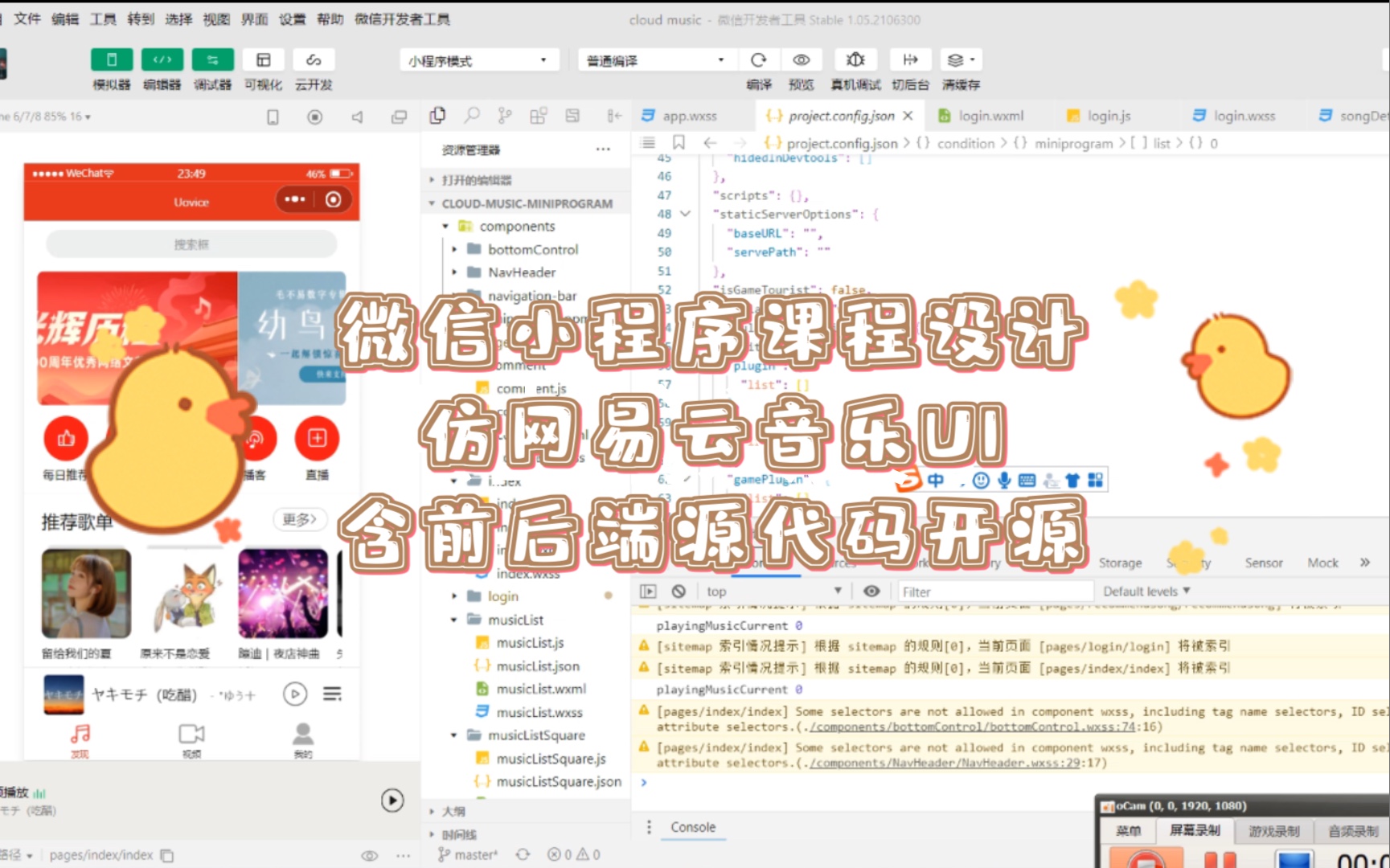Open the bottomControl.wxss:74 link
Image resolution: width=1390 pixels, height=868 pixels.
(974, 727)
